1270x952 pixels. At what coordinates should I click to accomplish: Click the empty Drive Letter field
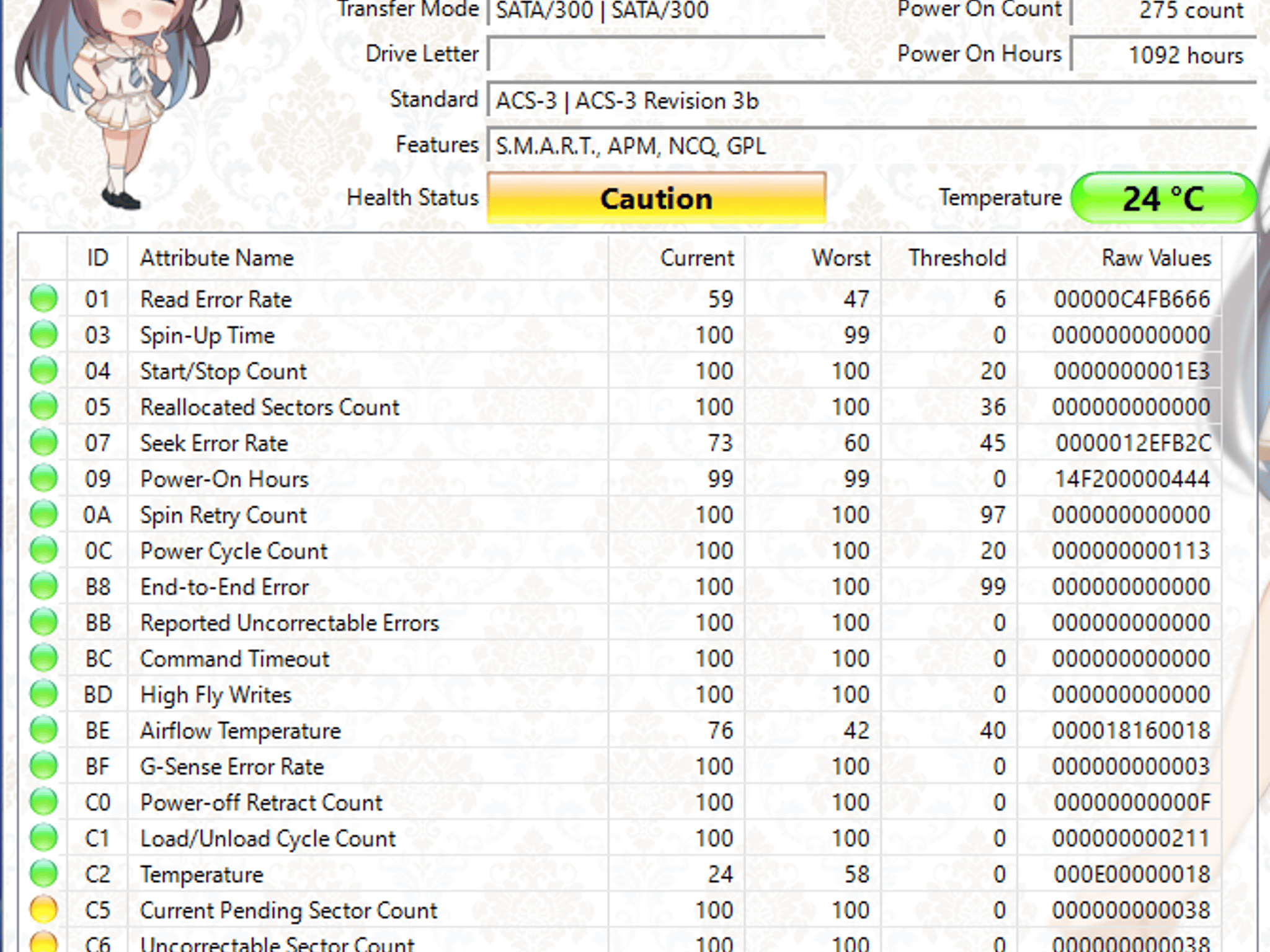point(656,55)
